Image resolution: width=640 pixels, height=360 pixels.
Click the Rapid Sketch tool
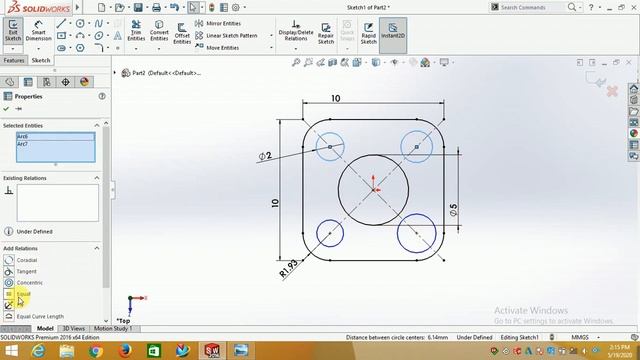tap(368, 33)
